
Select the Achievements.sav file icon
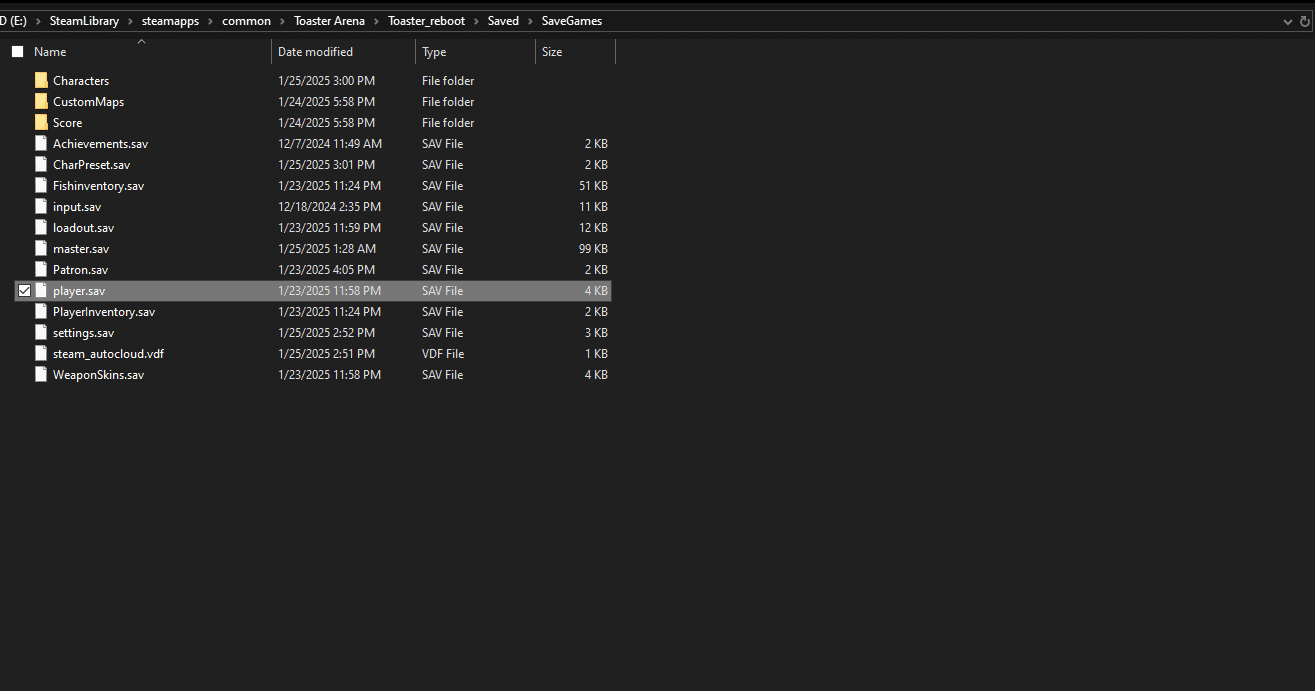41,143
